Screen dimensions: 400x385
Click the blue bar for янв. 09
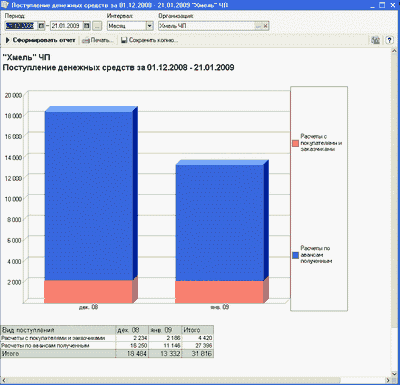tap(219, 223)
